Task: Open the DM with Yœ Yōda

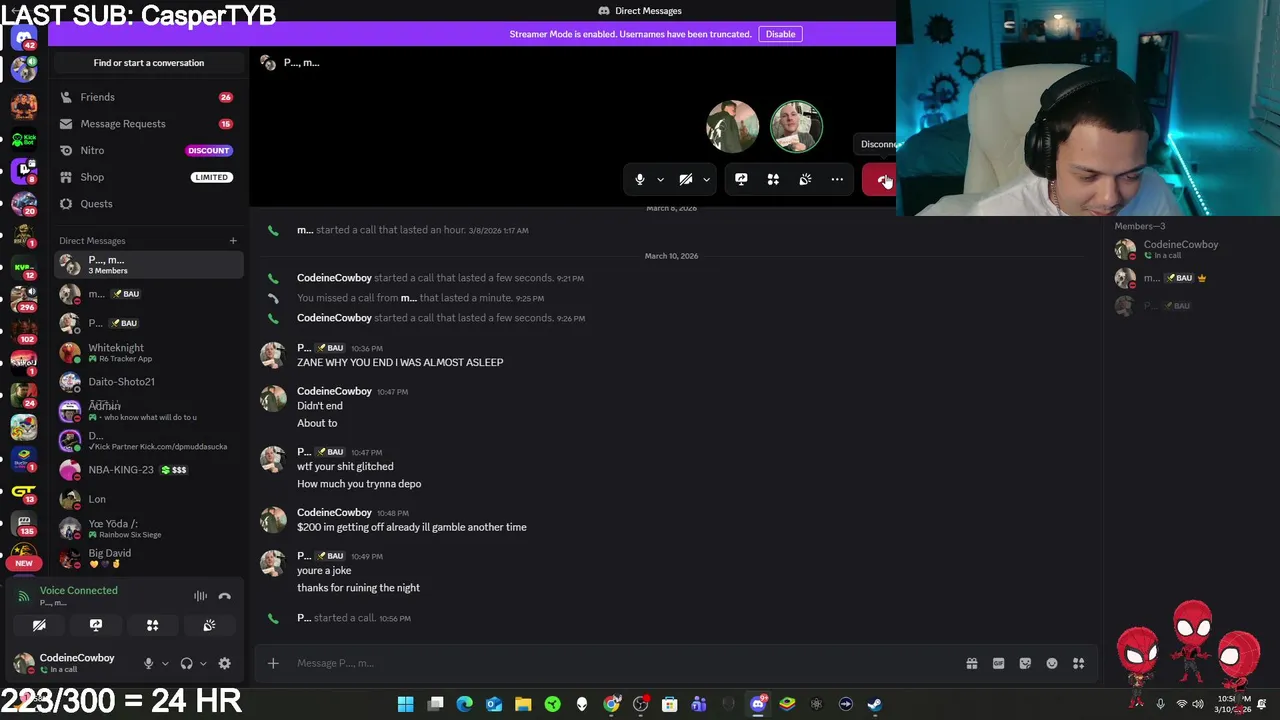Action: tap(148, 528)
